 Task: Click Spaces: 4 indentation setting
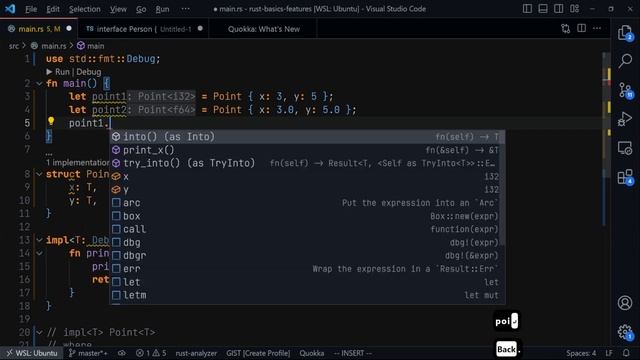[580, 353]
